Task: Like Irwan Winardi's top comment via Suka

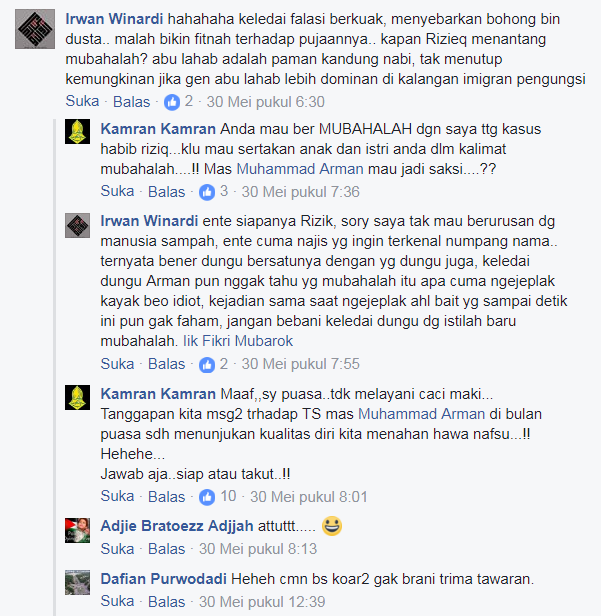Action: (x=82, y=101)
